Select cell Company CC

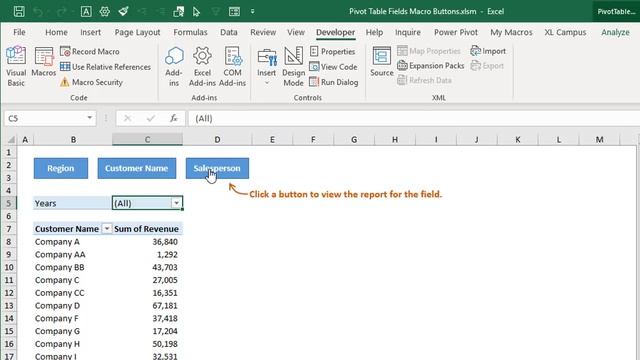(x=73, y=293)
